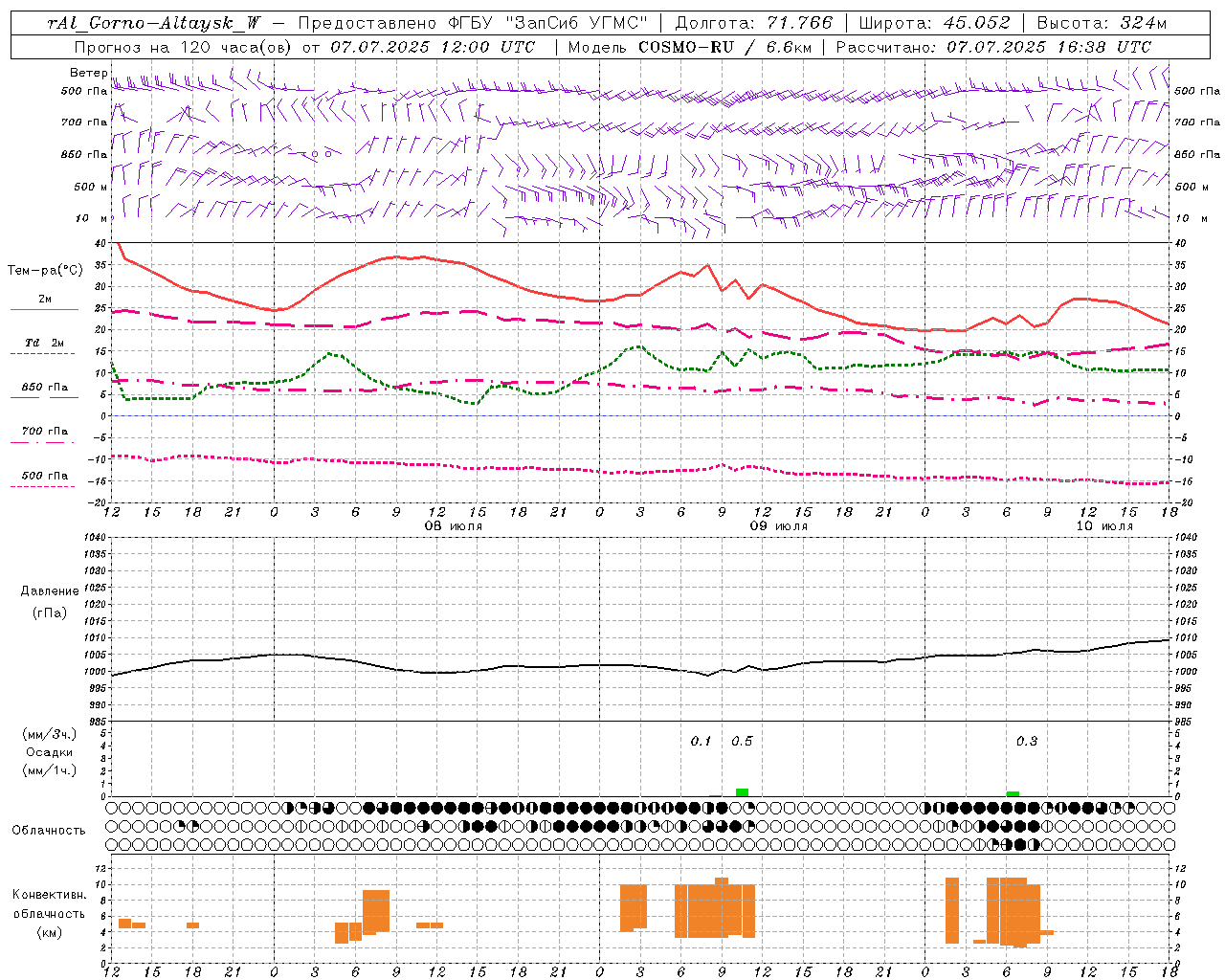Select the (мм/3ч.) precipitation unit label

click(x=50, y=734)
